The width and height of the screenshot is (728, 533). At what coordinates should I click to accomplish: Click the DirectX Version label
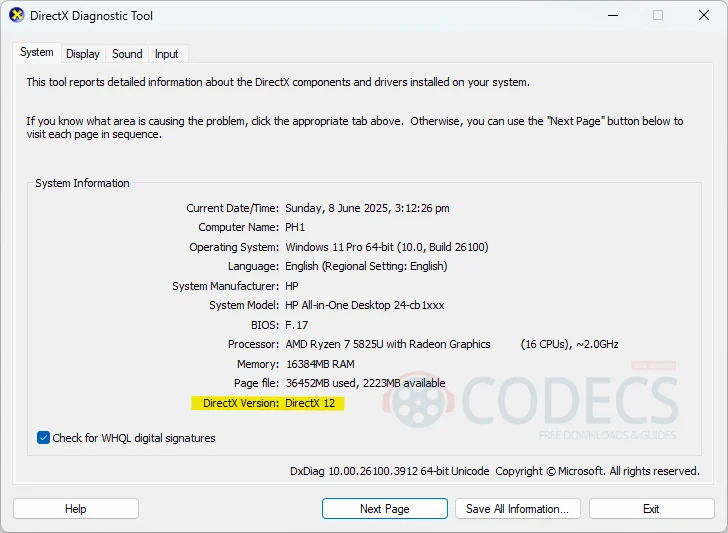coord(241,403)
